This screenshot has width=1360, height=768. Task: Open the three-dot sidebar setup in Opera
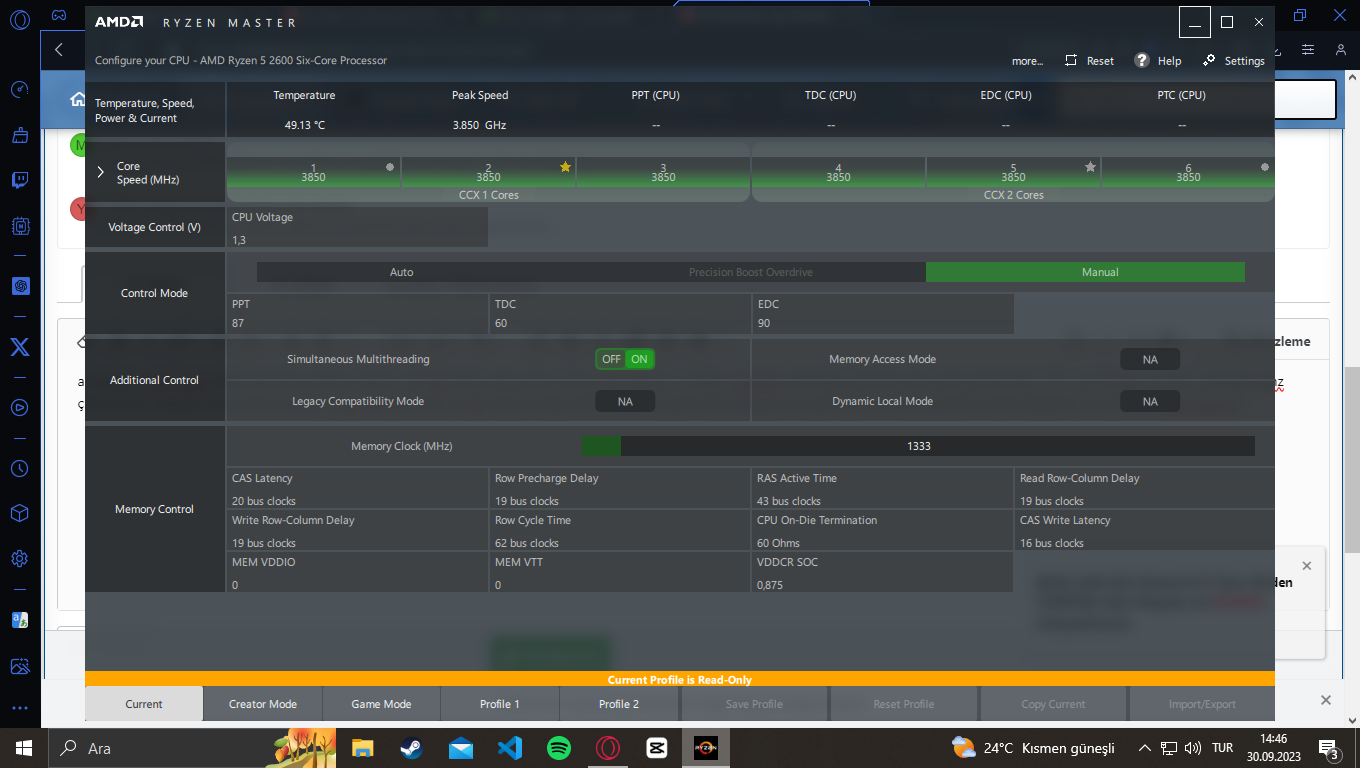click(x=20, y=708)
